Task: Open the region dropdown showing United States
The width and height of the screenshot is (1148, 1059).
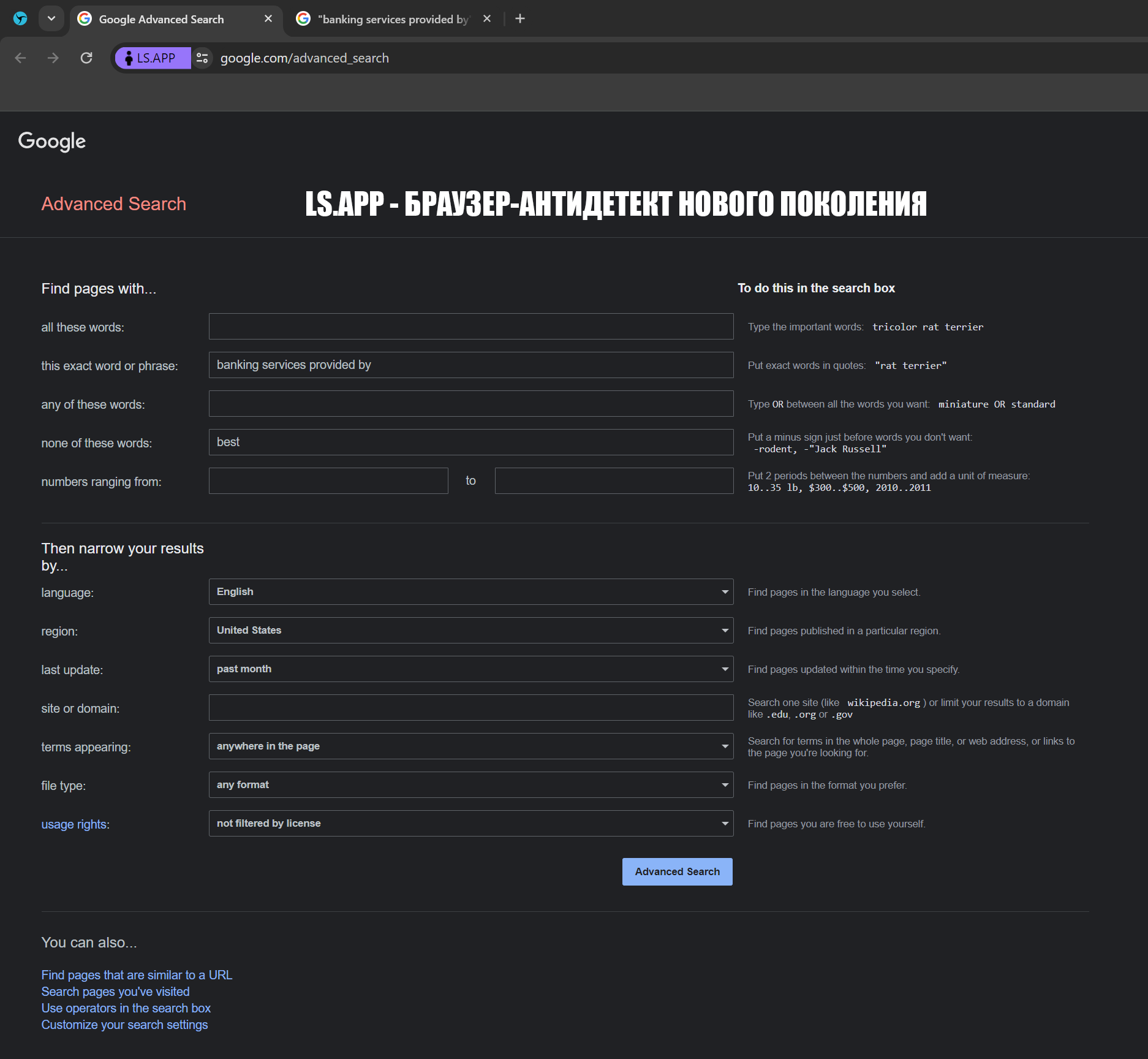Action: click(x=471, y=630)
